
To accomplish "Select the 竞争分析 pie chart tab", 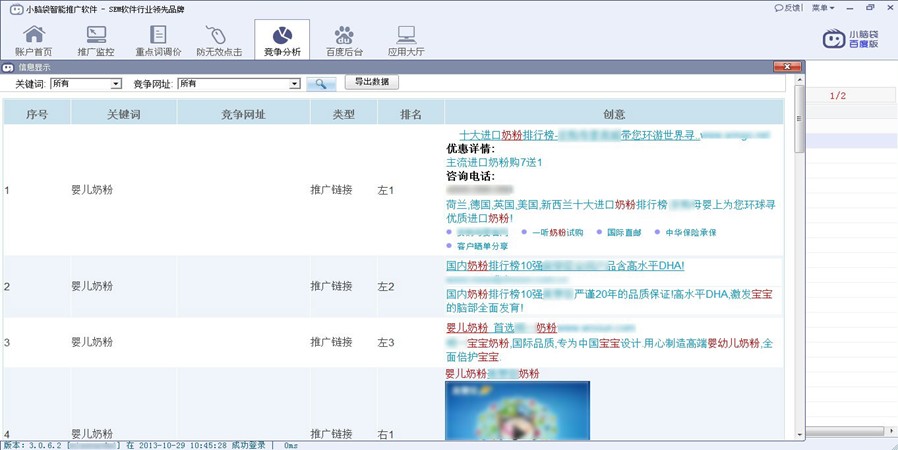I will (282, 40).
